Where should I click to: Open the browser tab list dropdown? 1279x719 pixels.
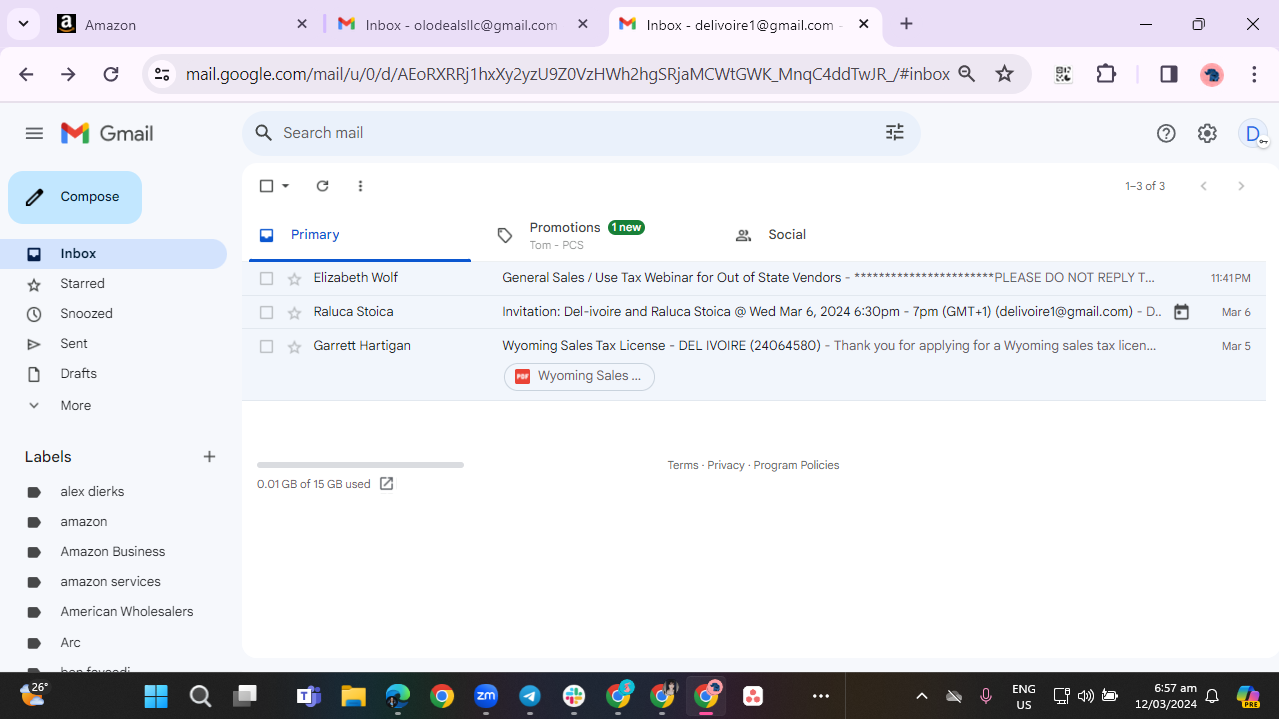23,24
